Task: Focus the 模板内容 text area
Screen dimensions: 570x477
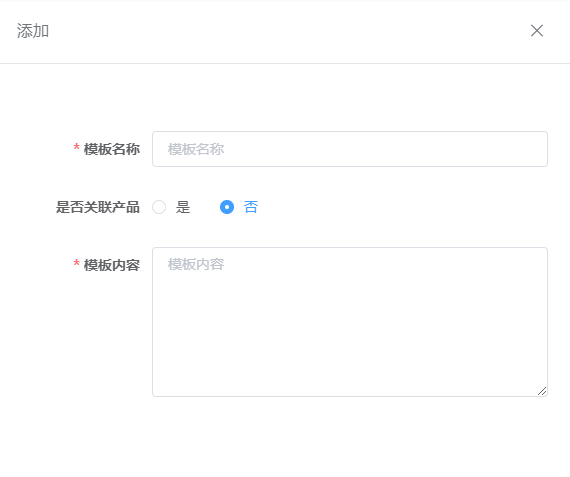Action: coord(350,322)
